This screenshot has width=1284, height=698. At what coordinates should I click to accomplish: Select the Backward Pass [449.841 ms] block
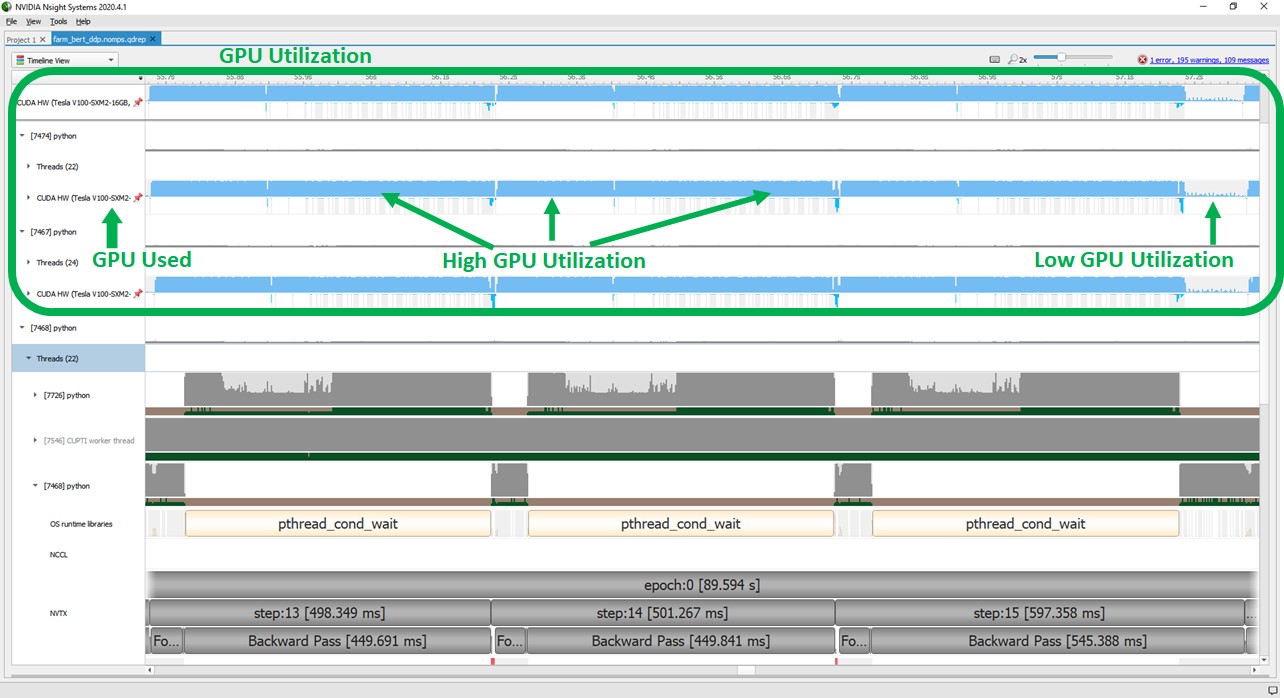click(681, 641)
